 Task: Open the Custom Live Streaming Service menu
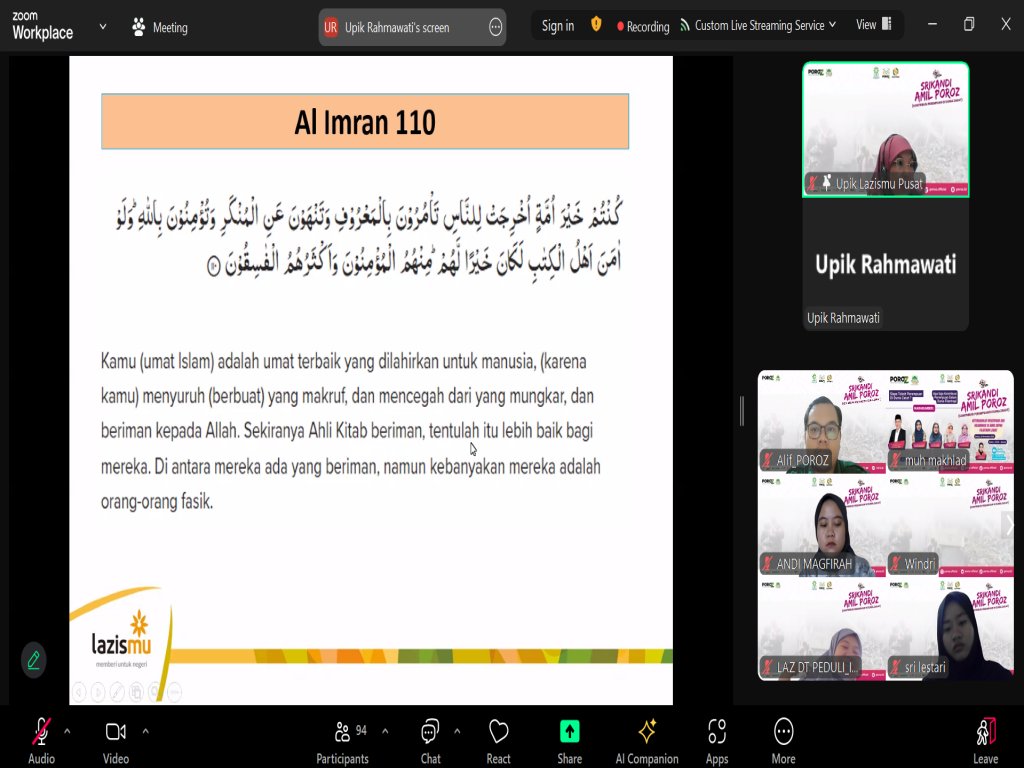click(758, 26)
